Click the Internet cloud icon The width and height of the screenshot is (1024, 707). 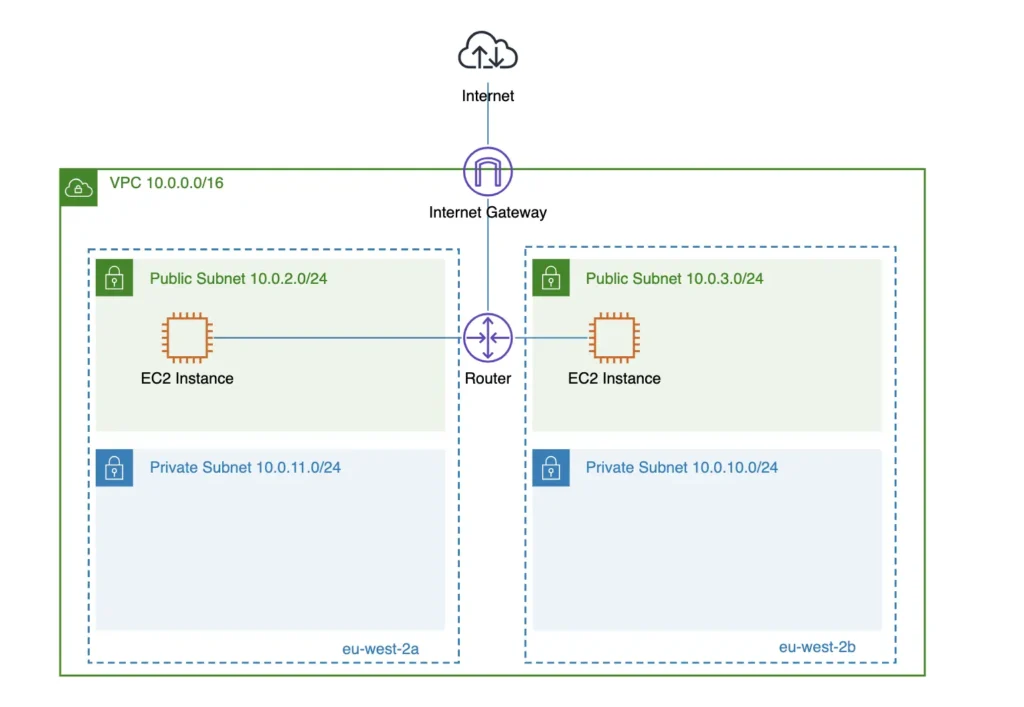(487, 51)
